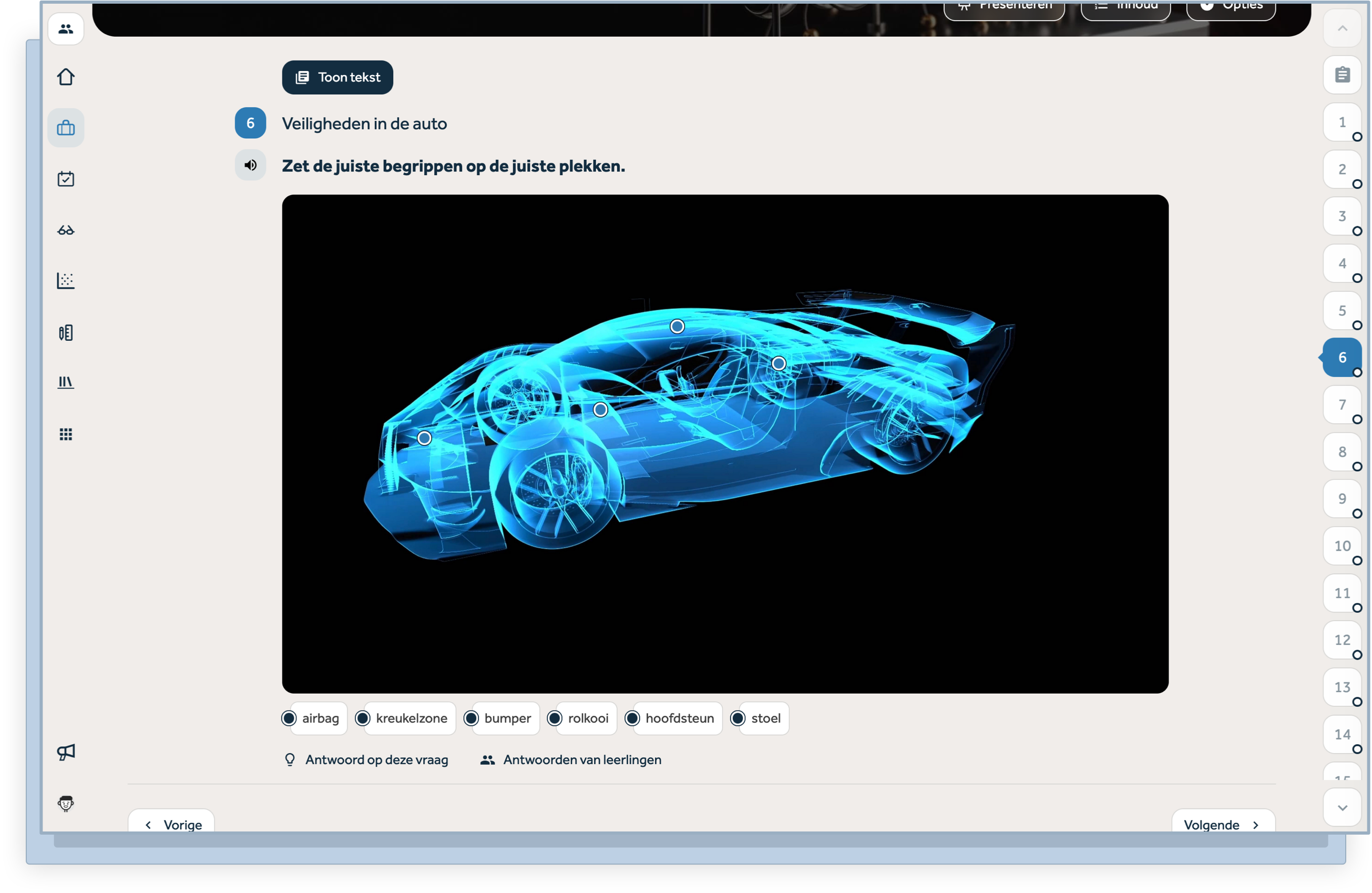Image resolution: width=1372 pixels, height=893 pixels.
Task: Jump to question 9 in navigator
Action: point(1342,499)
